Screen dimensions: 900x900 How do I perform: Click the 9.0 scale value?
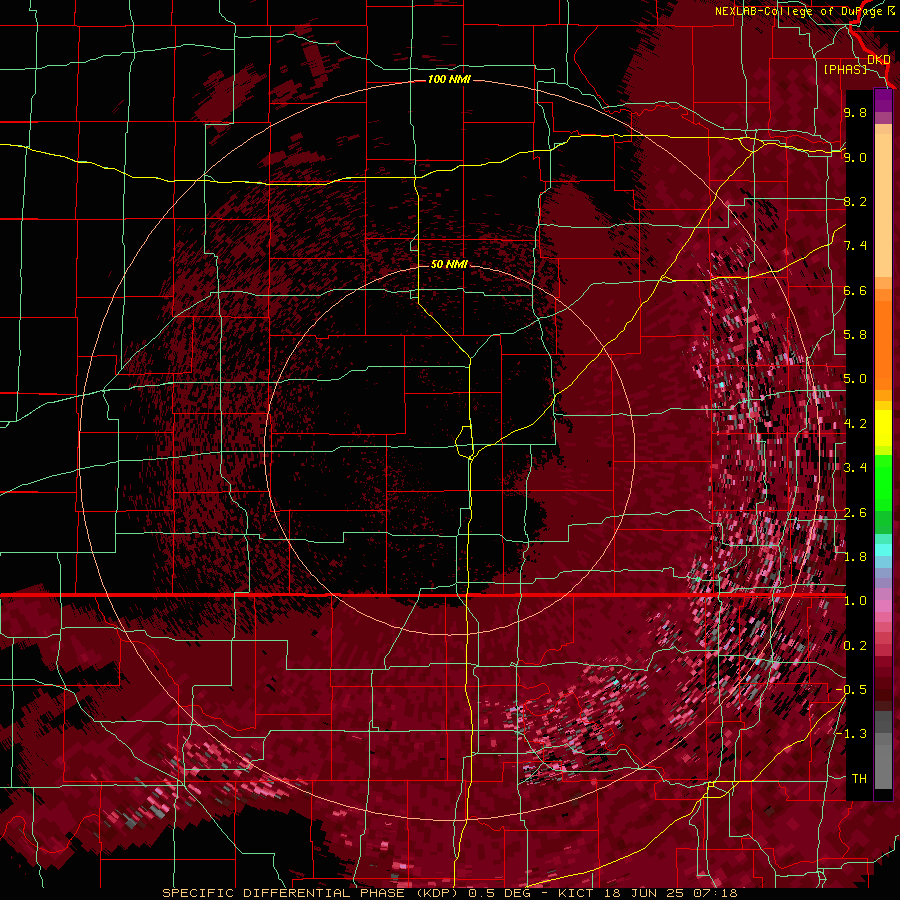point(855,157)
